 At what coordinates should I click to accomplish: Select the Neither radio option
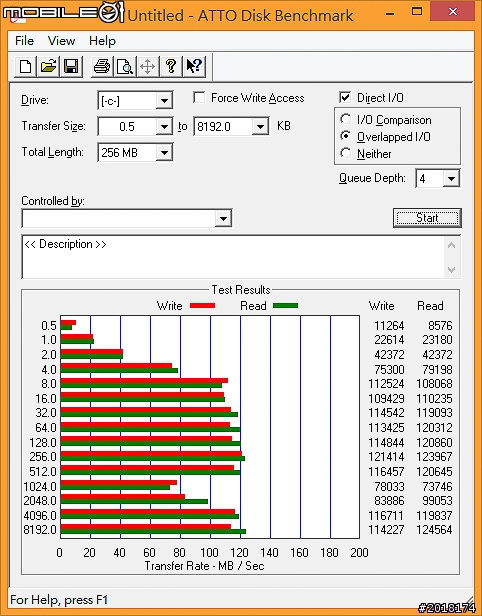click(x=346, y=153)
